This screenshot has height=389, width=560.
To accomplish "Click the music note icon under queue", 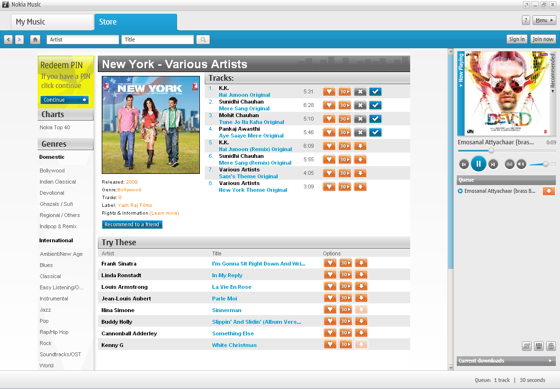I will point(527,346).
